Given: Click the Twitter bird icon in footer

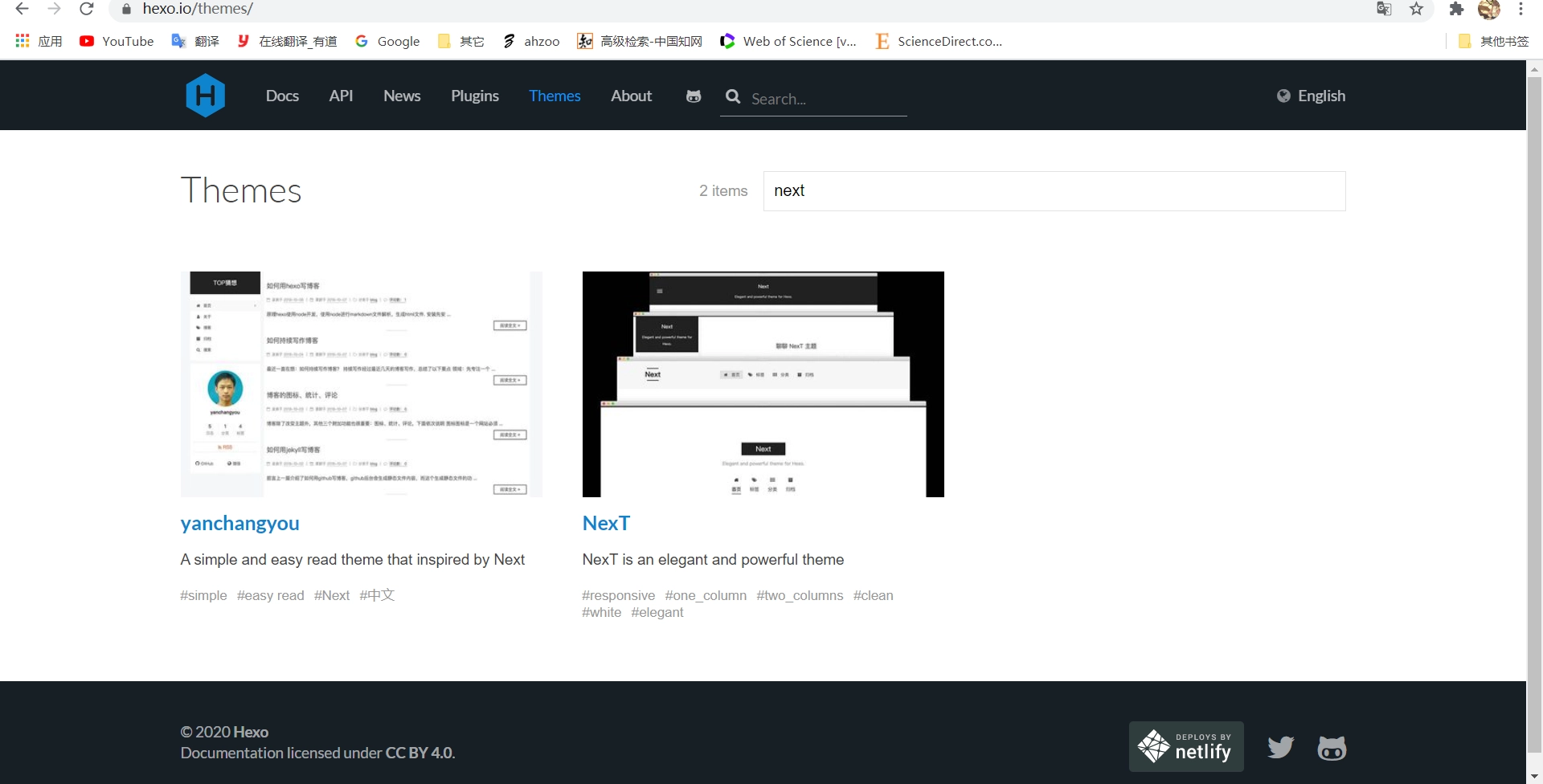Looking at the screenshot, I should (x=1280, y=747).
